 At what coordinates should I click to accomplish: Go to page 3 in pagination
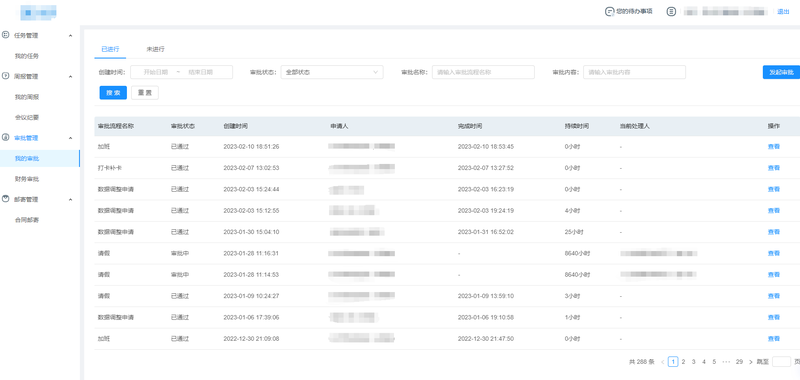[693, 362]
